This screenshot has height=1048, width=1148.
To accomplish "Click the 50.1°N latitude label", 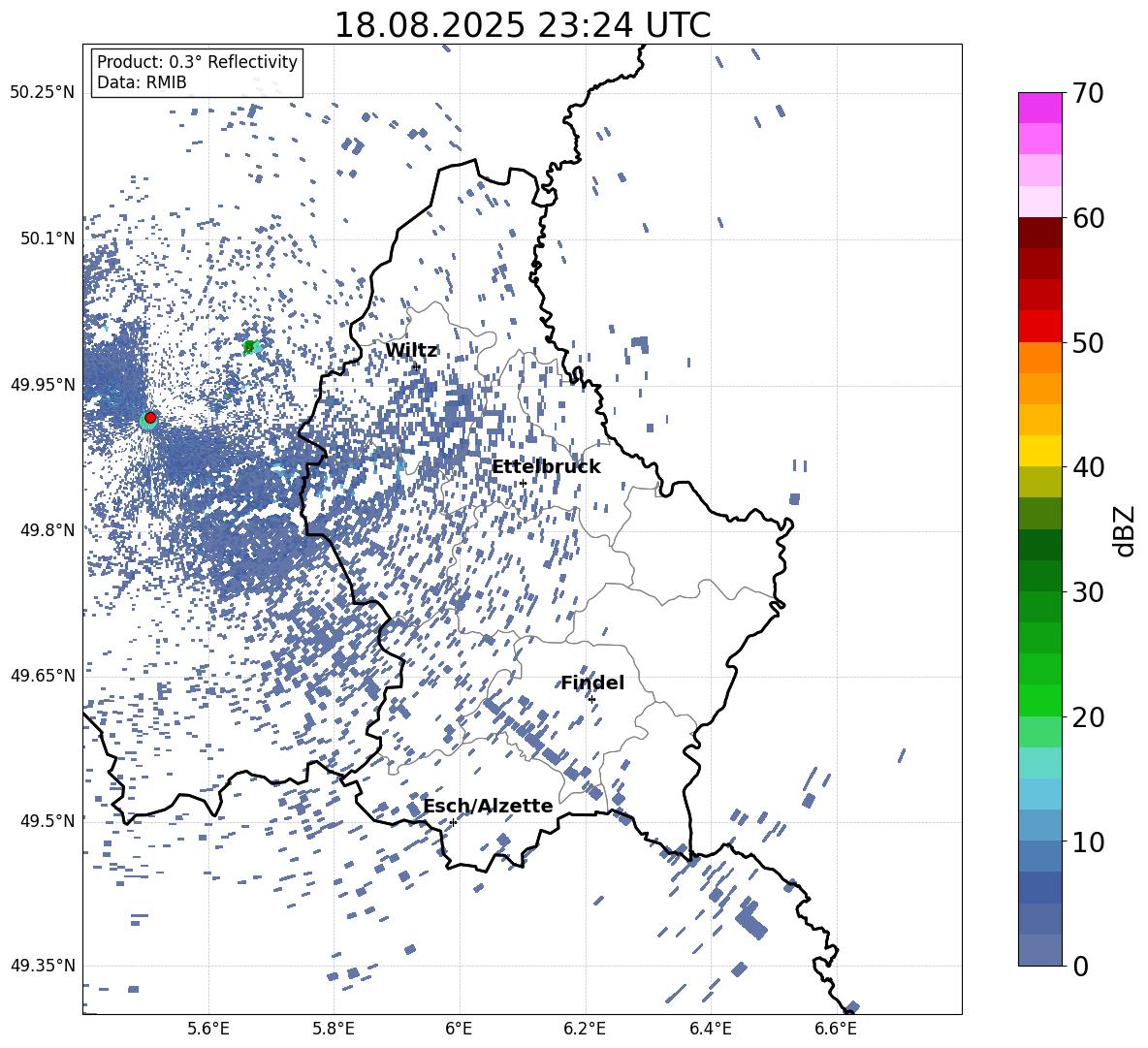I will [47, 238].
